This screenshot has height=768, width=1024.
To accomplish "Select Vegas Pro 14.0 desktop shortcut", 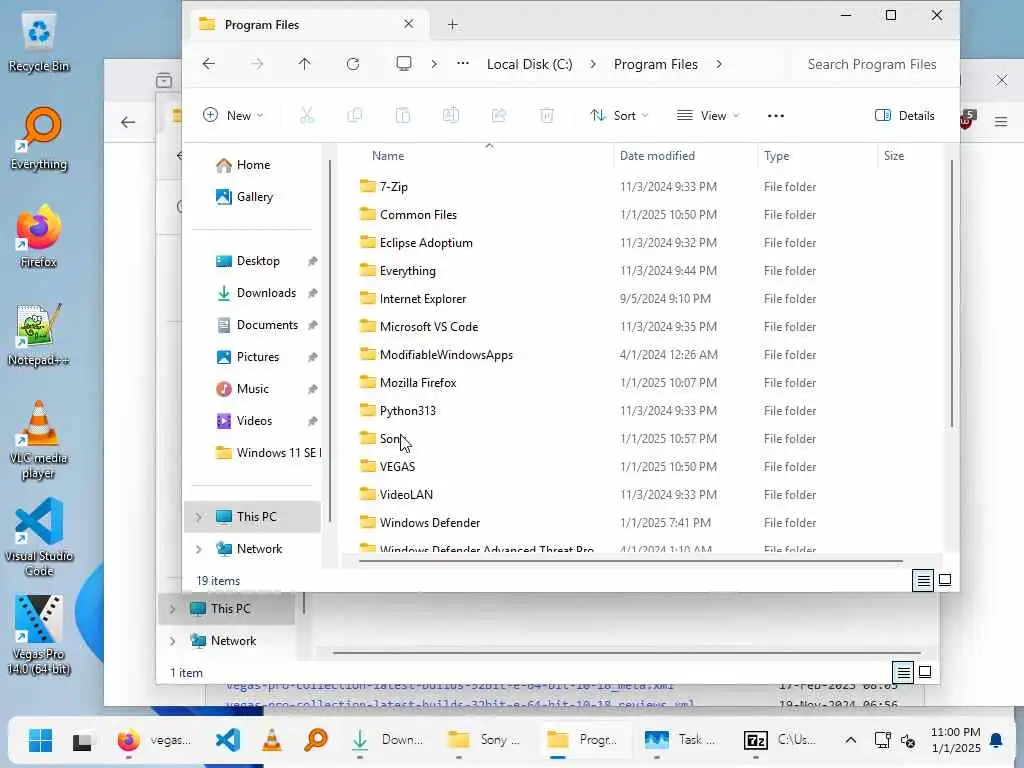I will point(39,635).
